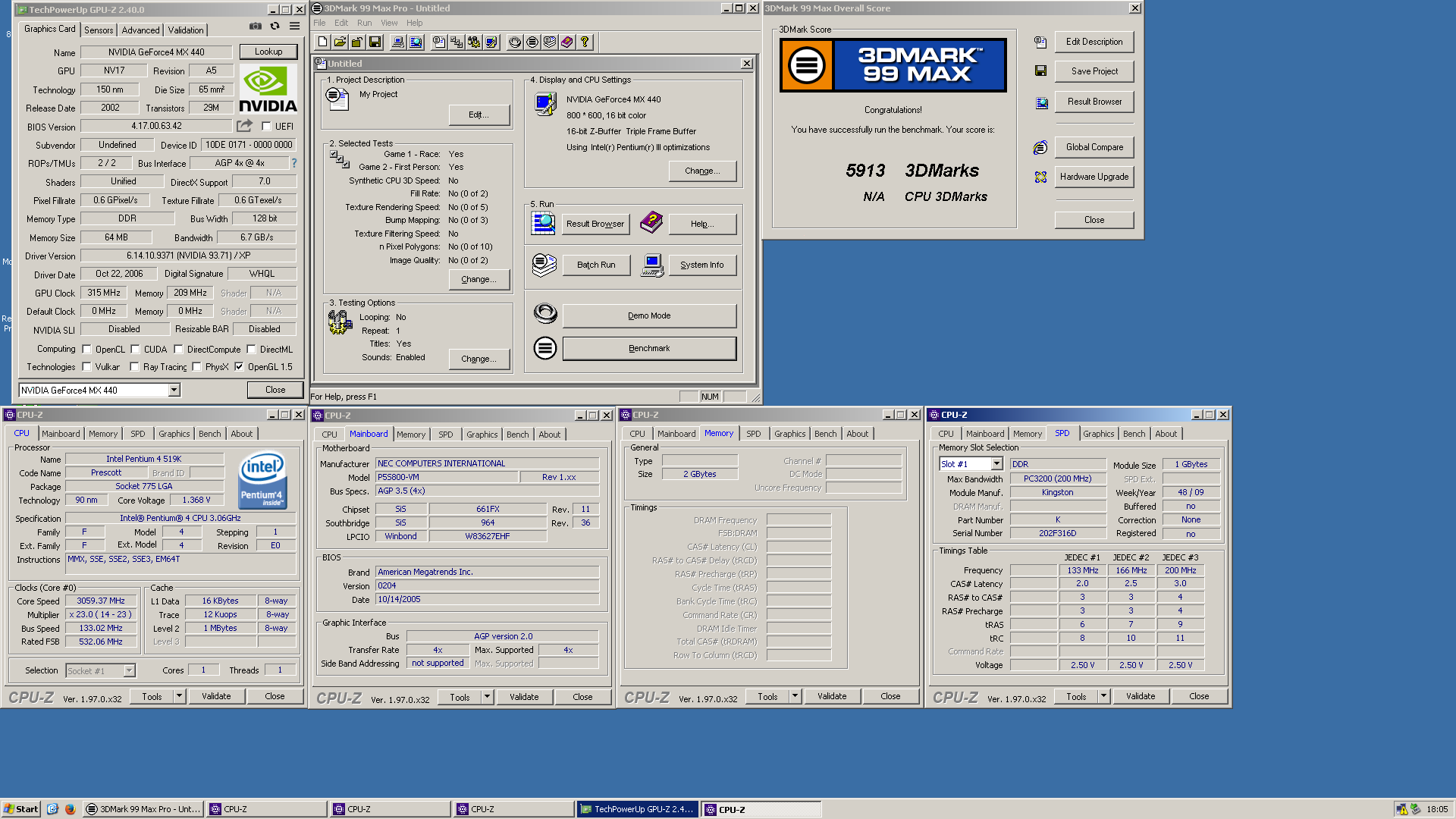
Task: Take a GPU-Z screenshot with camera icon
Action: point(256,27)
